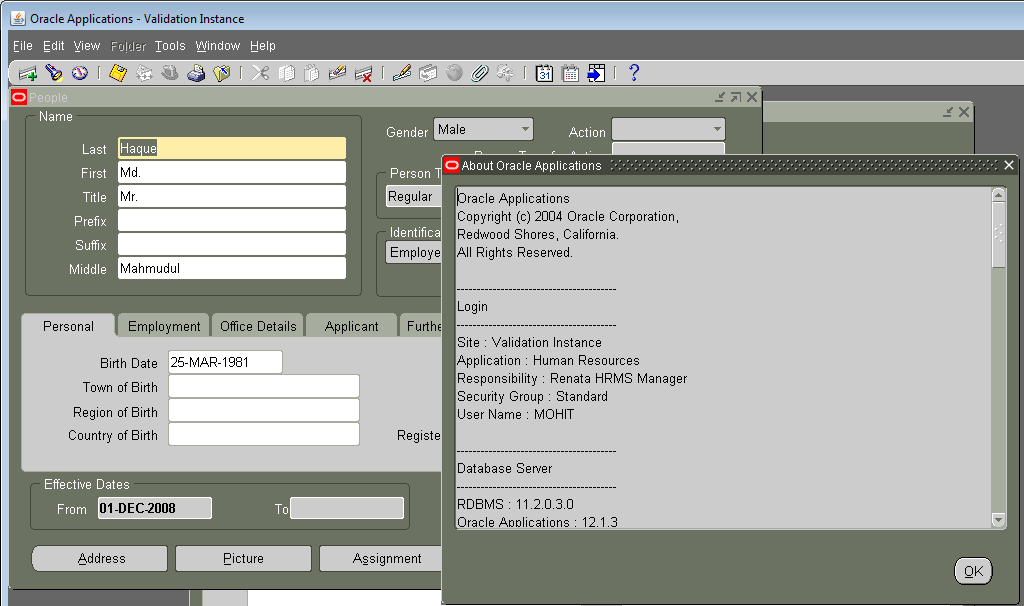Click the Save toolbar icon

tap(118, 72)
